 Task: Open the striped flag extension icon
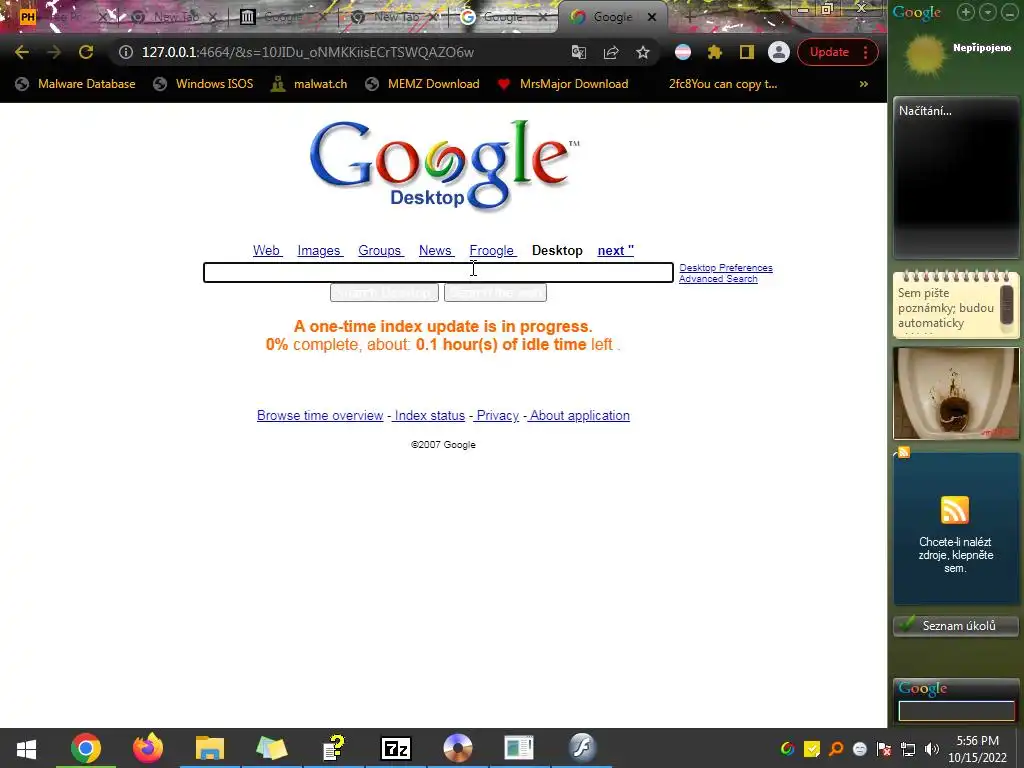682,52
